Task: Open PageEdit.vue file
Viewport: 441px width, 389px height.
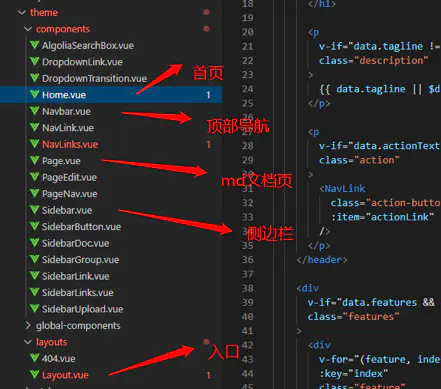Action: click(69, 177)
